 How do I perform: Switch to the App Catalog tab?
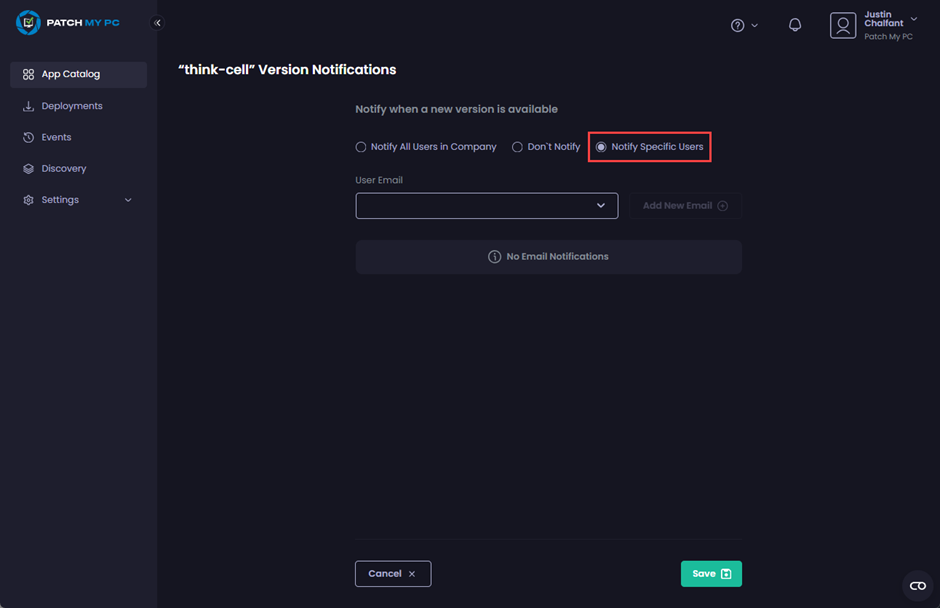tap(70, 73)
